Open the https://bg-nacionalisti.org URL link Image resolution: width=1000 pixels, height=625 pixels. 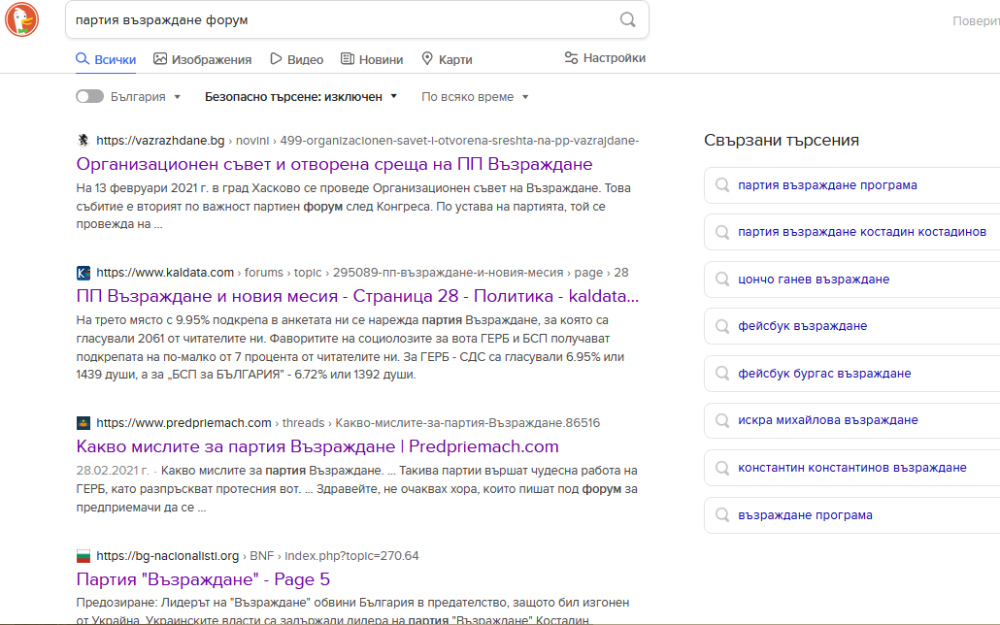(168, 556)
